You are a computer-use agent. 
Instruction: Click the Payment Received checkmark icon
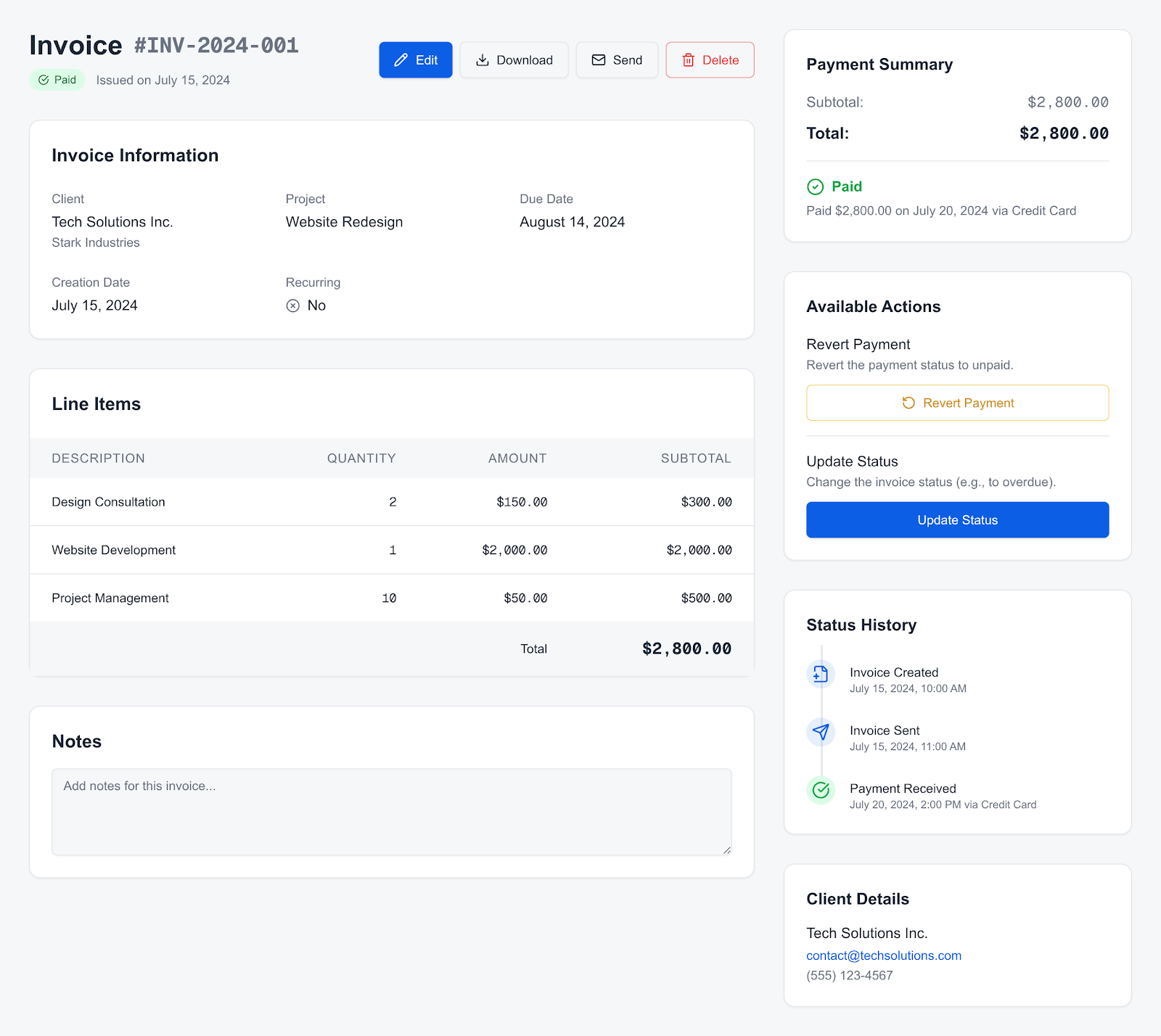(x=821, y=790)
